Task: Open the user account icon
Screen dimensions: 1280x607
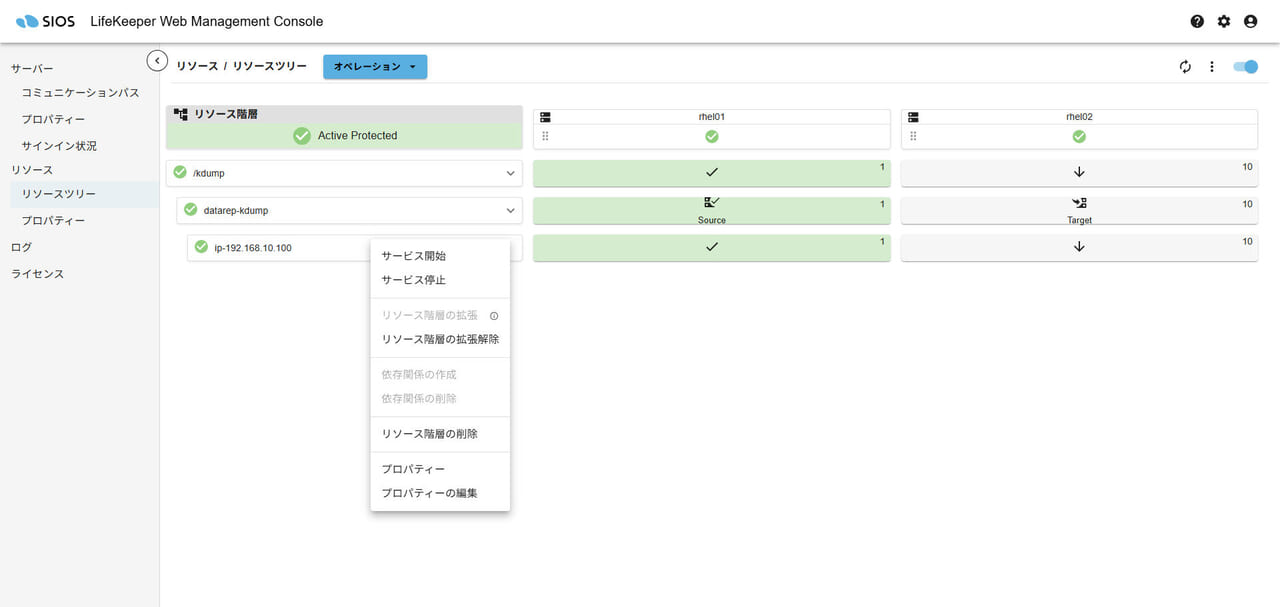Action: [x=1250, y=21]
